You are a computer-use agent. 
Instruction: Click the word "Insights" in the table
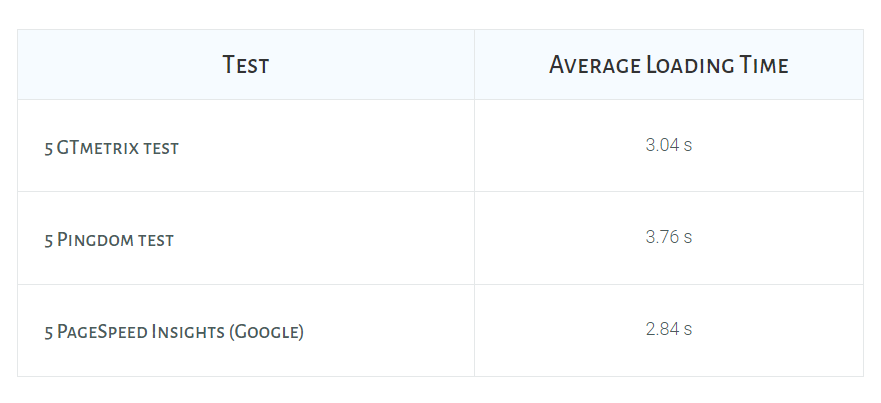(188, 332)
